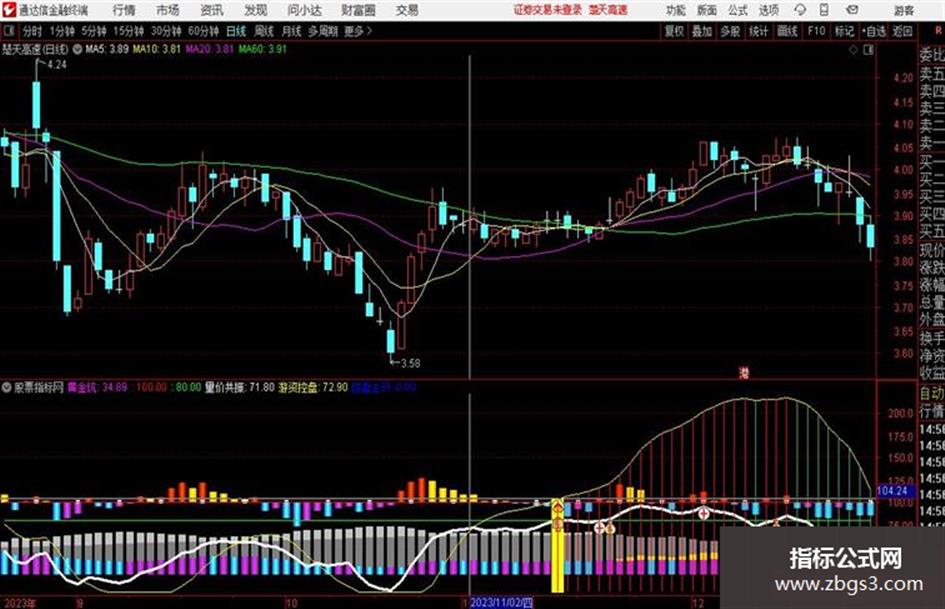945x609 pixels.
Task: Click the 4.24 high price annotation
Action: coord(57,65)
